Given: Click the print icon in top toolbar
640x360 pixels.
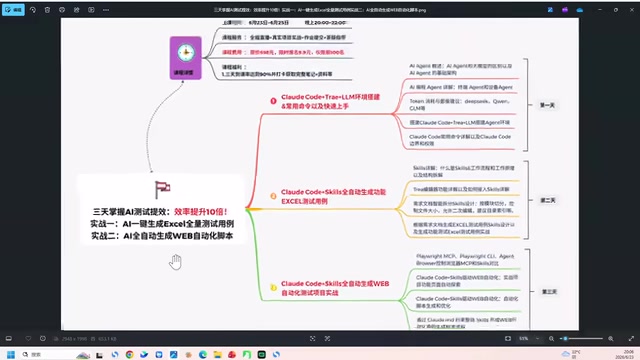Looking at the screenshot, I should 62,10.
